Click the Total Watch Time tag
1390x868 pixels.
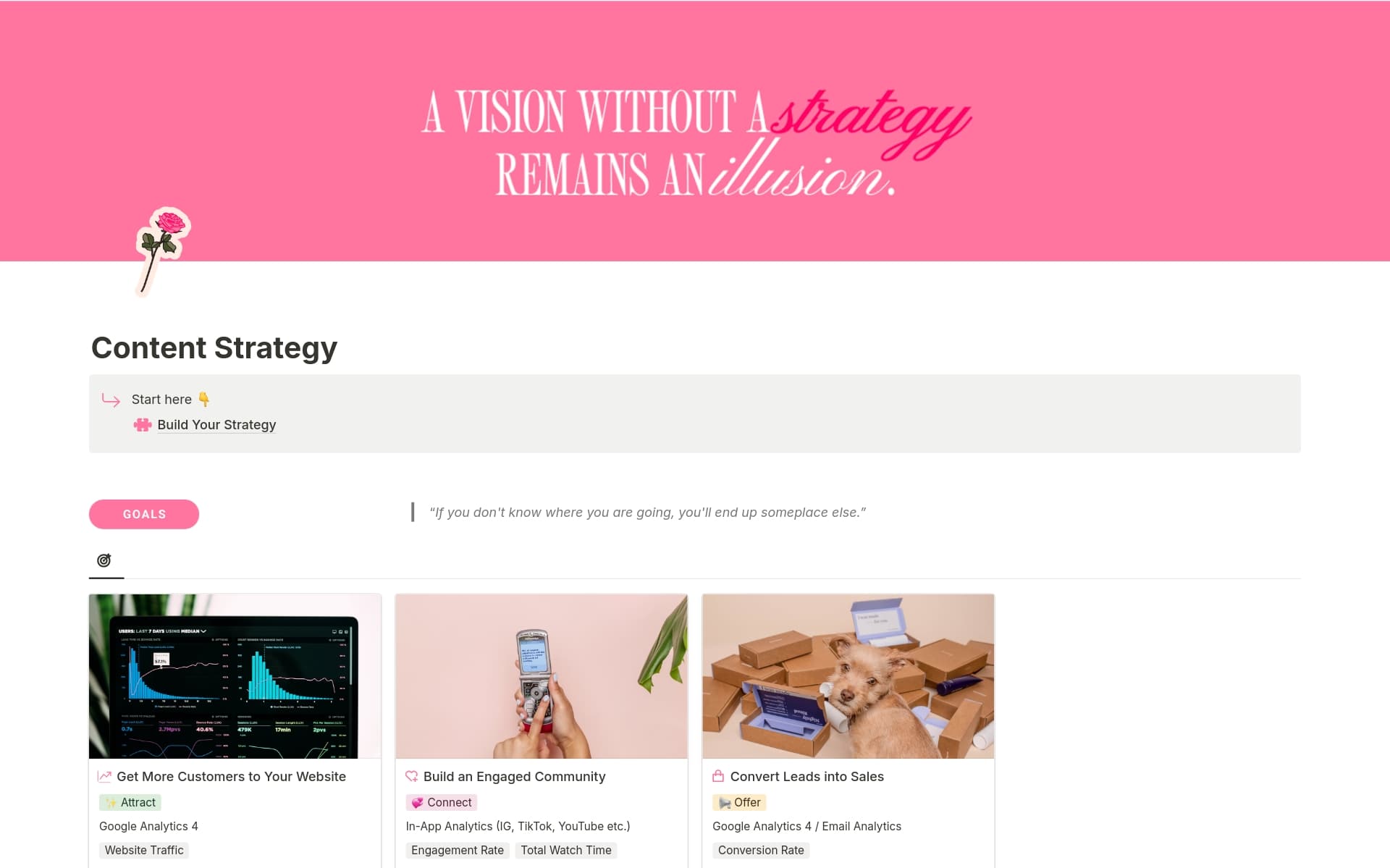click(566, 851)
